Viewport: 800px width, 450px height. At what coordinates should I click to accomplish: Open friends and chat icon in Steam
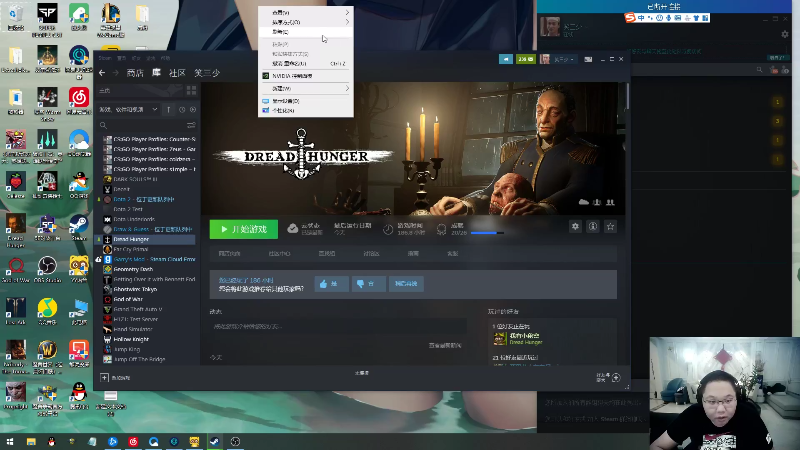pos(616,378)
